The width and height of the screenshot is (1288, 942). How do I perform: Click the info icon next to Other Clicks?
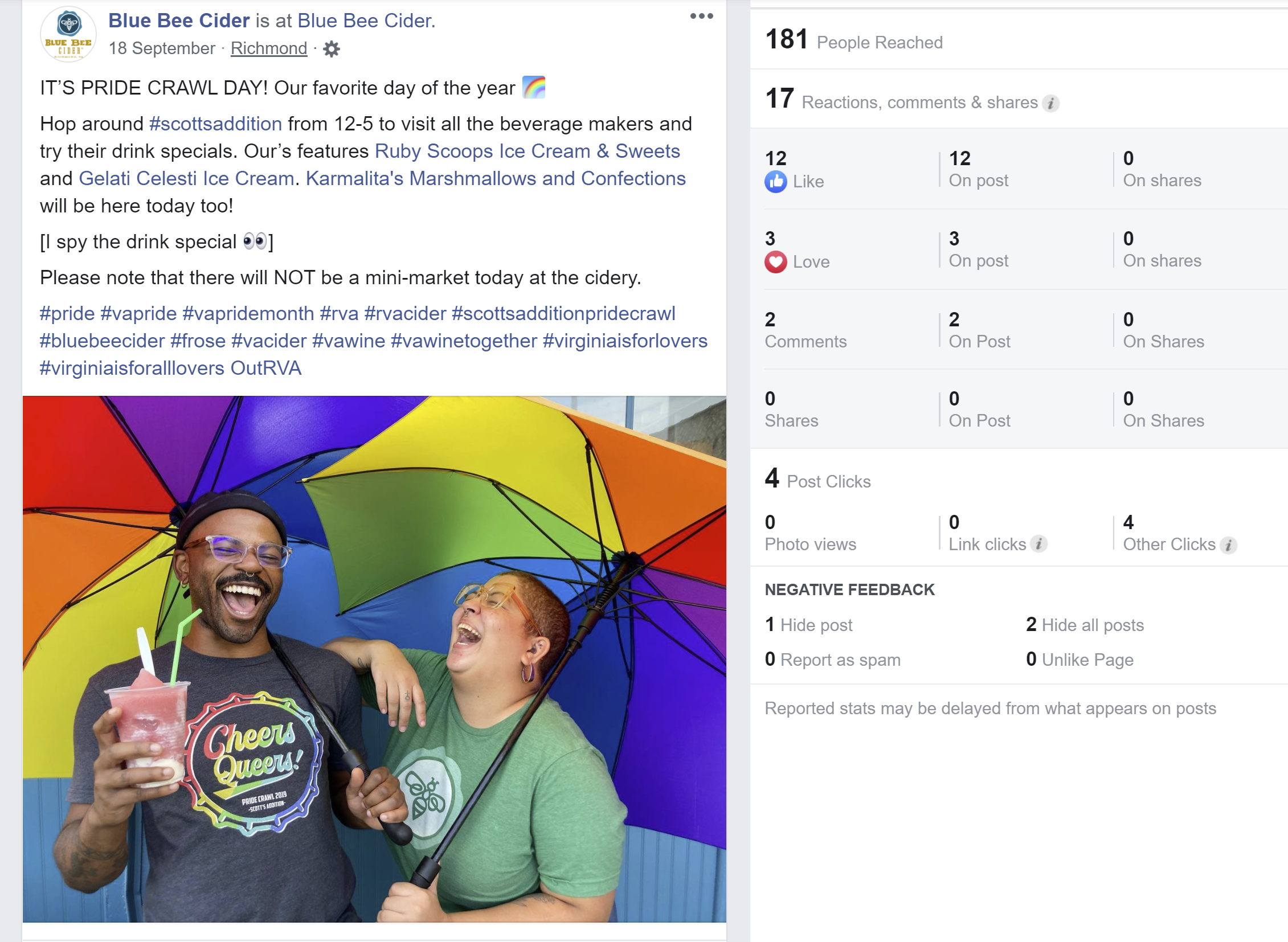coord(1229,545)
